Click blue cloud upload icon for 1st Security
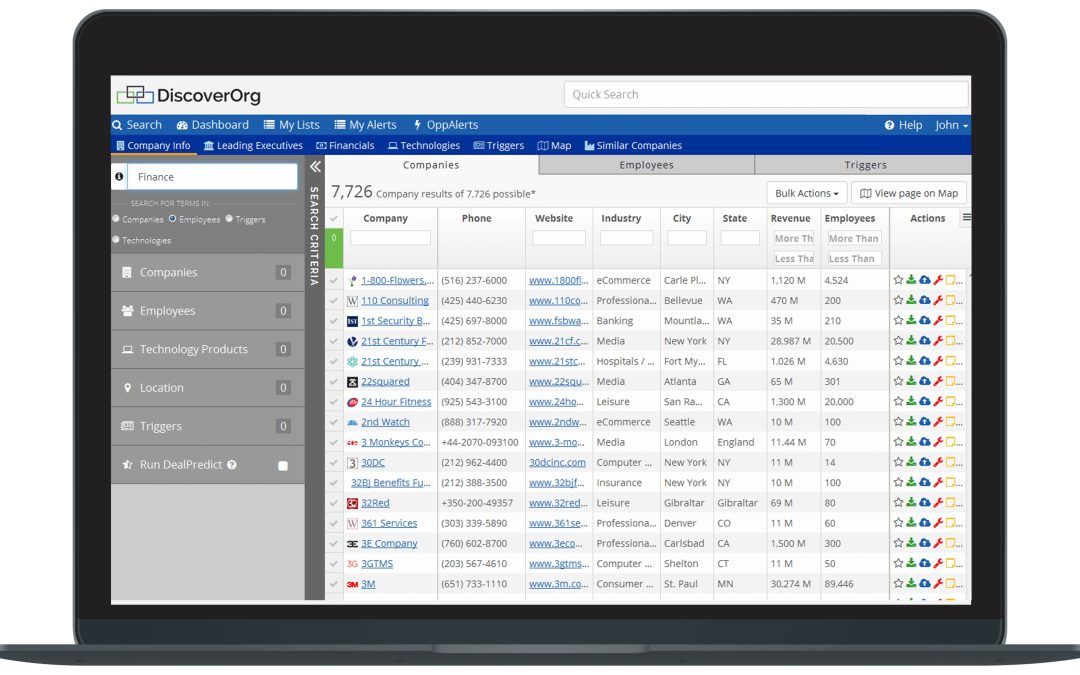Screen dimensions: 1080x675 click(x=925, y=320)
